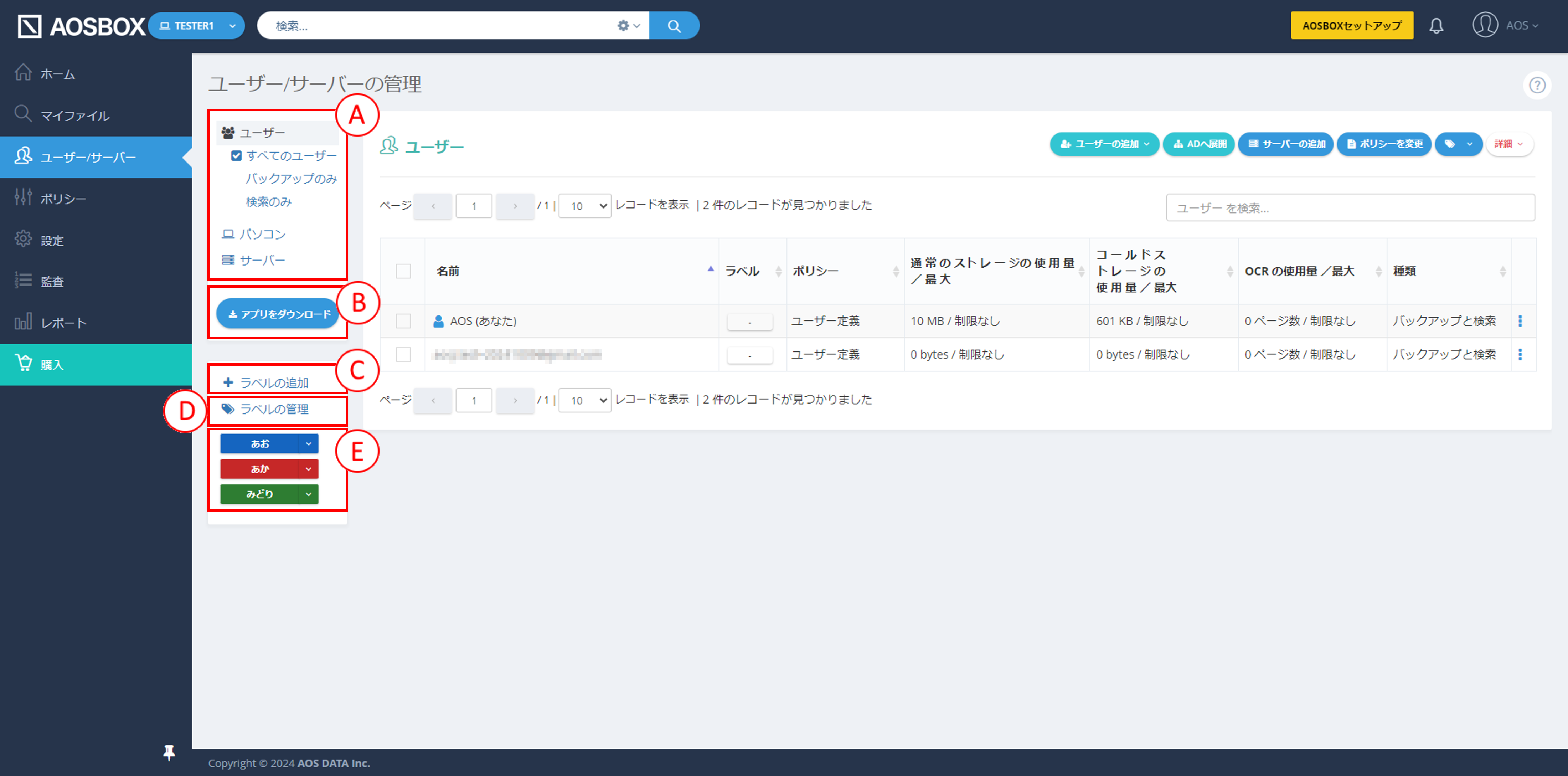
Task: Click the plus icon for ラベルの追加
Action: click(228, 383)
